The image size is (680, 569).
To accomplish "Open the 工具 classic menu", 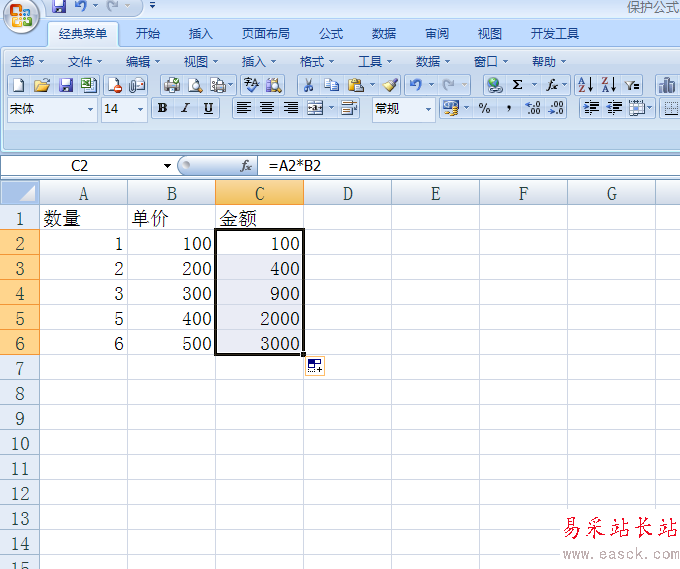I will tap(375, 62).
